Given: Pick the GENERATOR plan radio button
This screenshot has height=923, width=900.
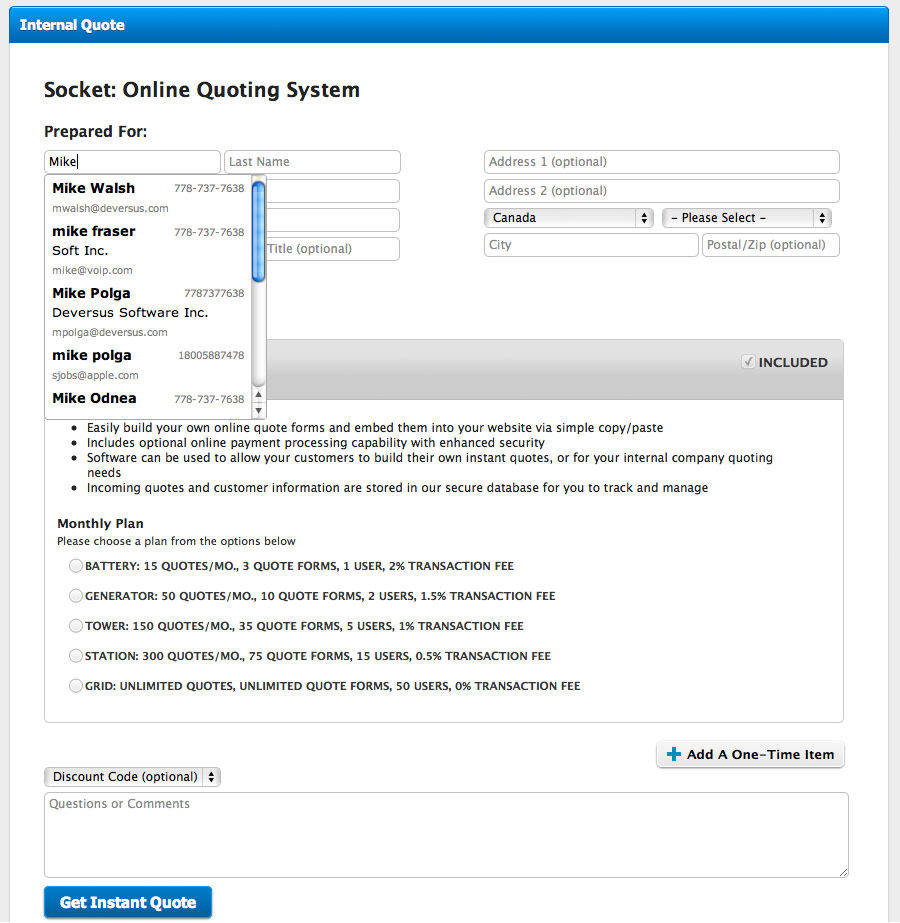Looking at the screenshot, I should pyautogui.click(x=76, y=596).
